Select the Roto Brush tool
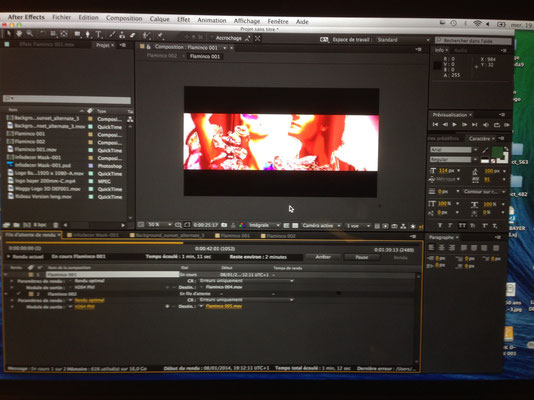 click(x=146, y=35)
